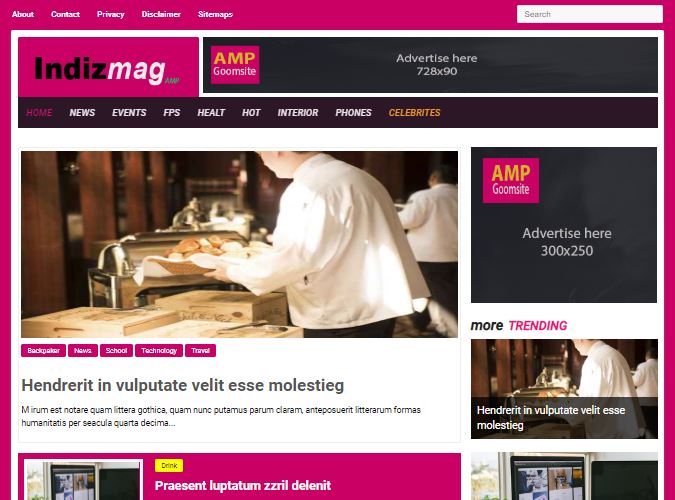The image size is (675, 500).
Task: Open the Contact page link
Action: pyautogui.click(x=65, y=14)
